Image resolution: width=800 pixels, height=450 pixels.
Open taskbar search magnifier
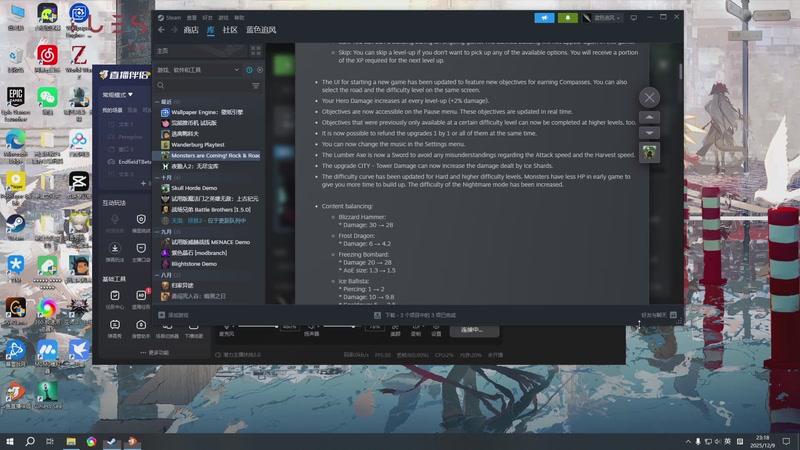point(30,441)
